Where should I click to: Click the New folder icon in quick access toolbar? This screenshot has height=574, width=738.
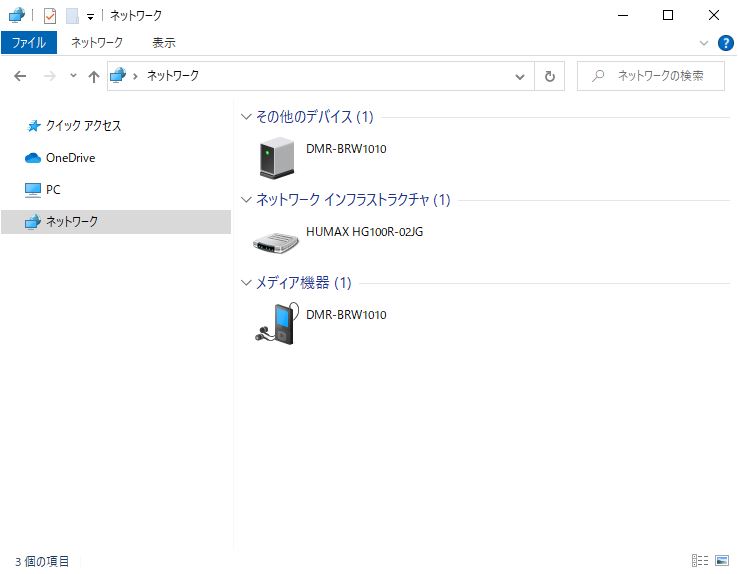[x=72, y=16]
